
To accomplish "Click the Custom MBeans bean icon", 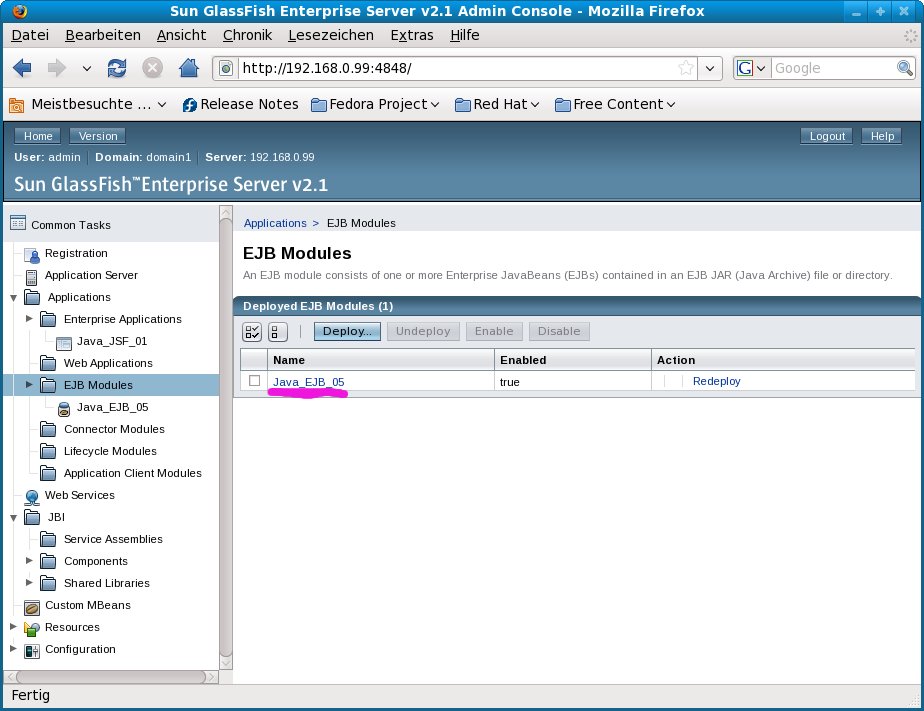I will click(x=31, y=606).
